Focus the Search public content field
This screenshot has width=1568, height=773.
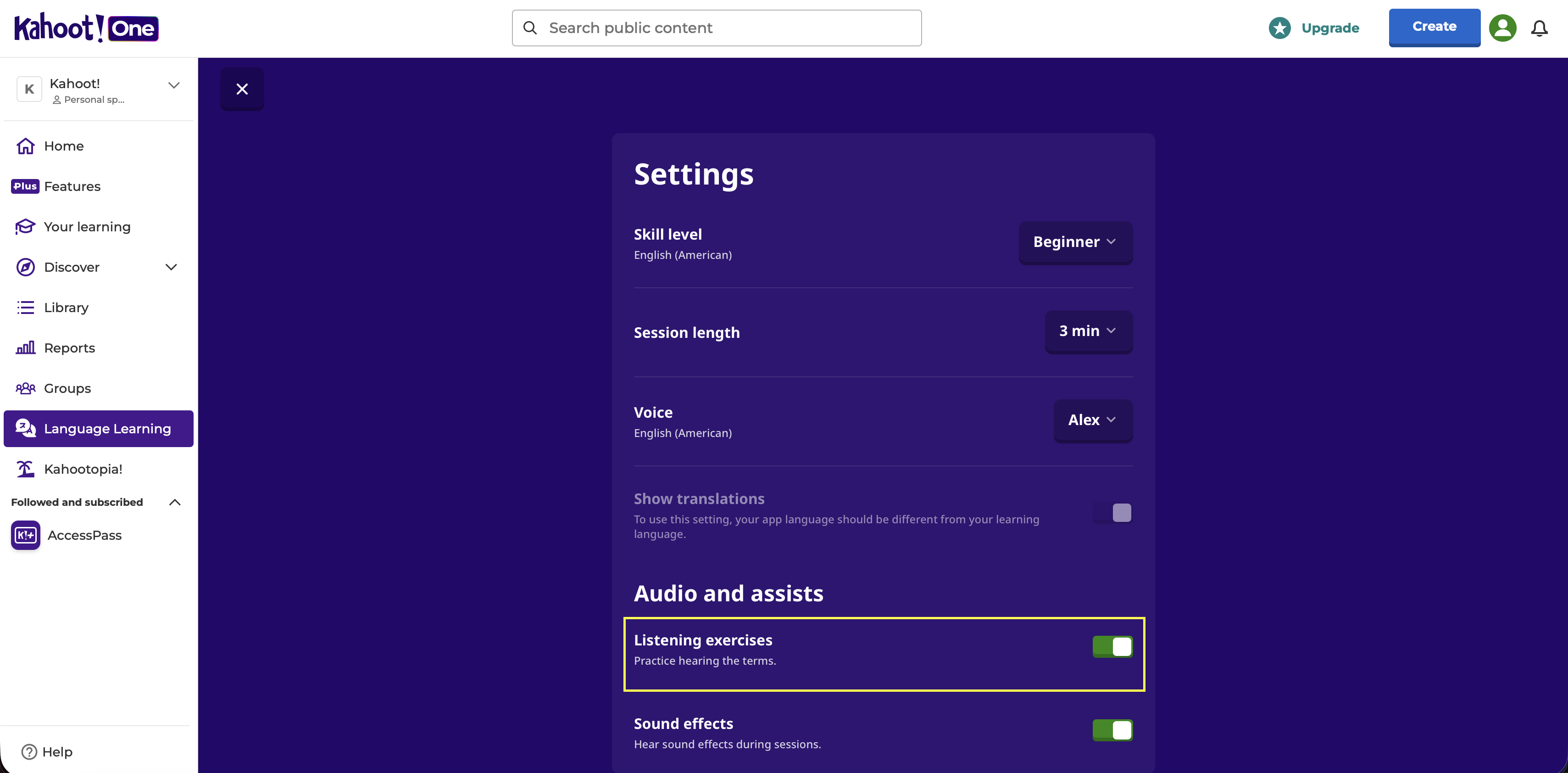[717, 28]
